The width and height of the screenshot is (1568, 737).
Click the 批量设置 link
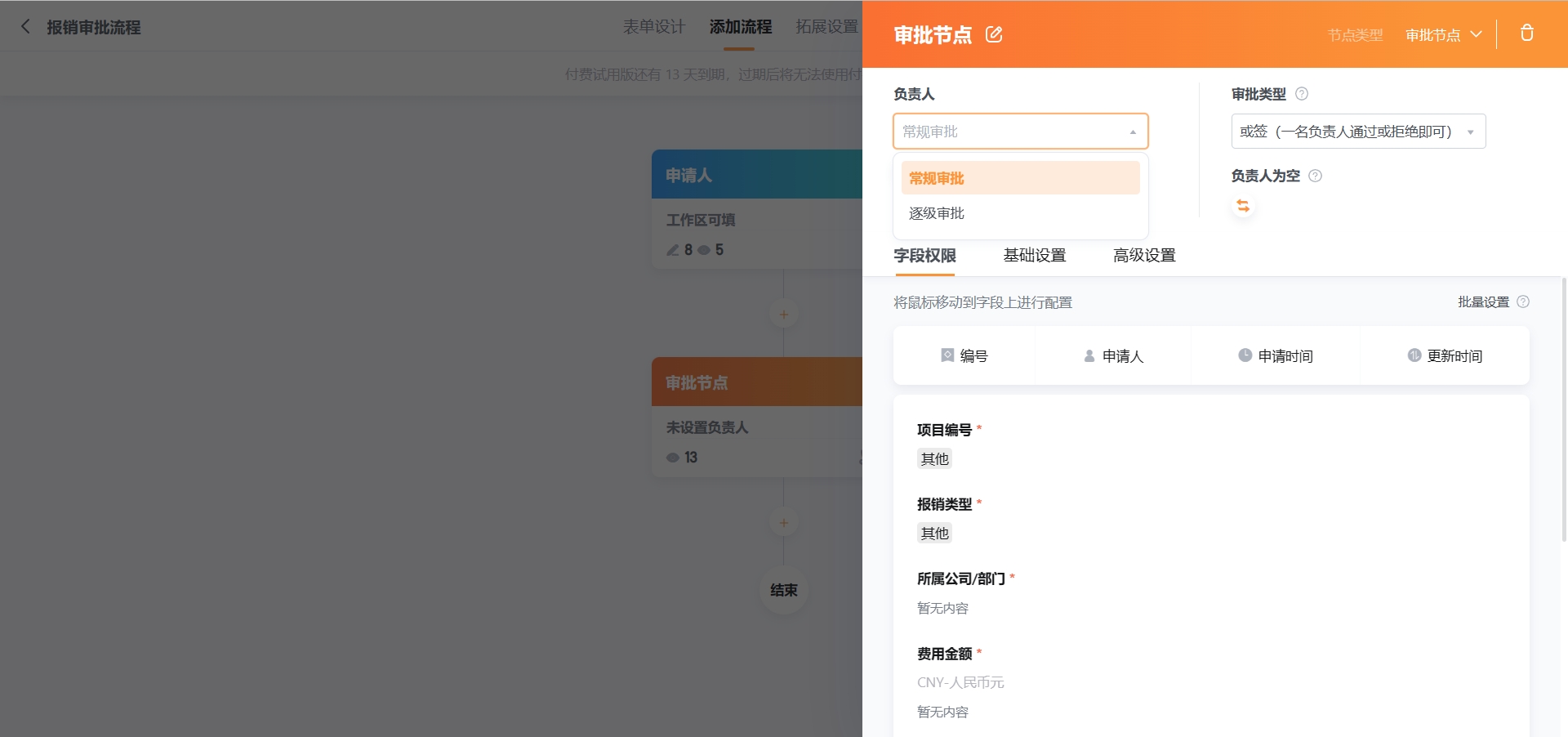(1483, 302)
